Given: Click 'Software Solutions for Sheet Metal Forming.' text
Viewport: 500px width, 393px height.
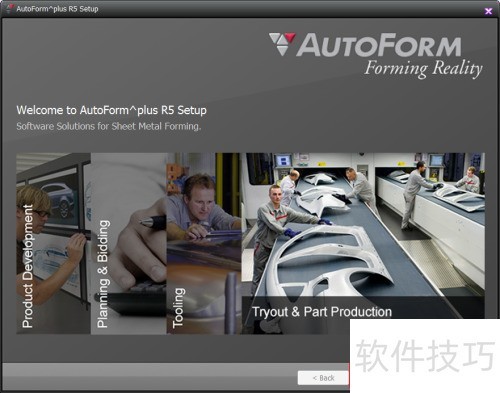Looking at the screenshot, I should click(x=109, y=126).
